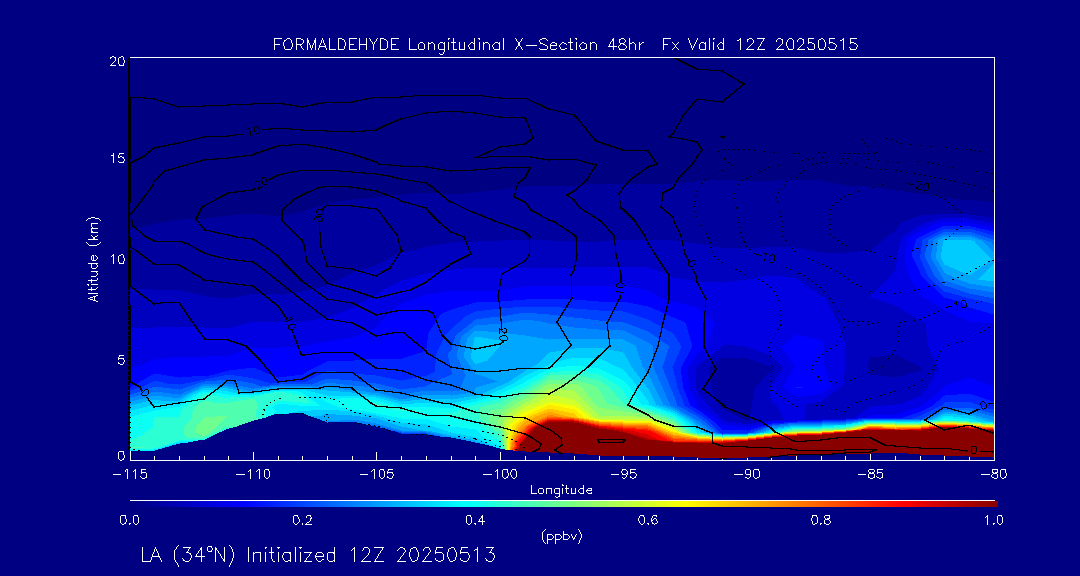The width and height of the screenshot is (1080, 576).
Task: Click longitude tick label -110
Action: [x=253, y=475]
